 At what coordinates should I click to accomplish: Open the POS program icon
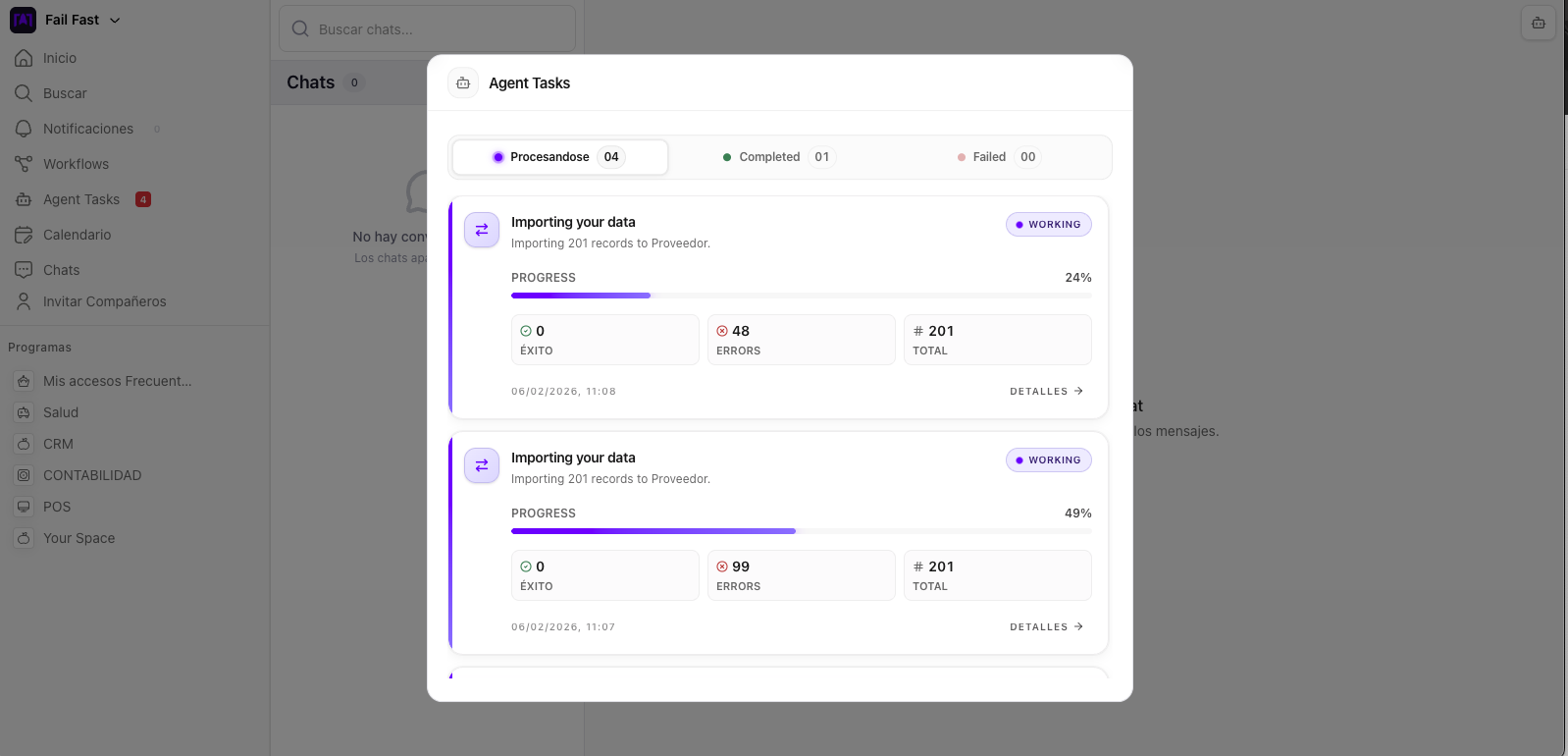(x=24, y=507)
